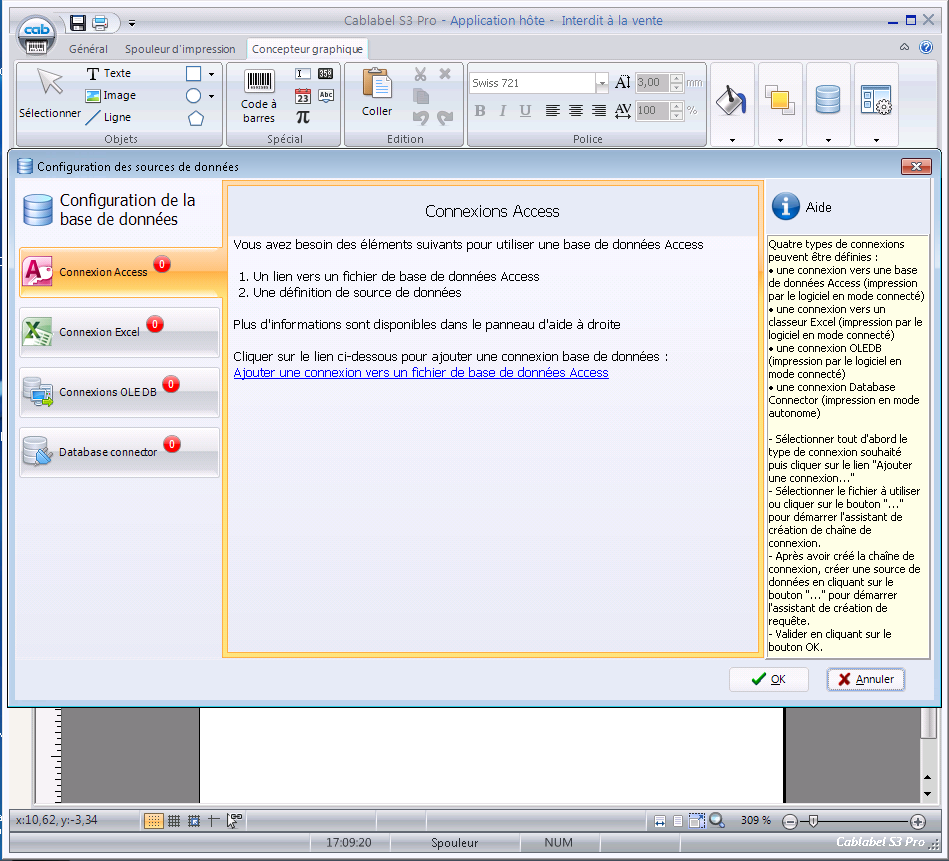949x861 pixels.
Task: Click the text field icon in Spécial
Action: (x=303, y=74)
